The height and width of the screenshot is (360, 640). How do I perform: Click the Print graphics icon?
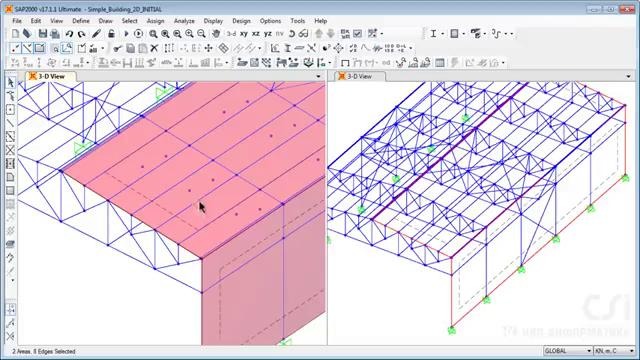(55, 34)
